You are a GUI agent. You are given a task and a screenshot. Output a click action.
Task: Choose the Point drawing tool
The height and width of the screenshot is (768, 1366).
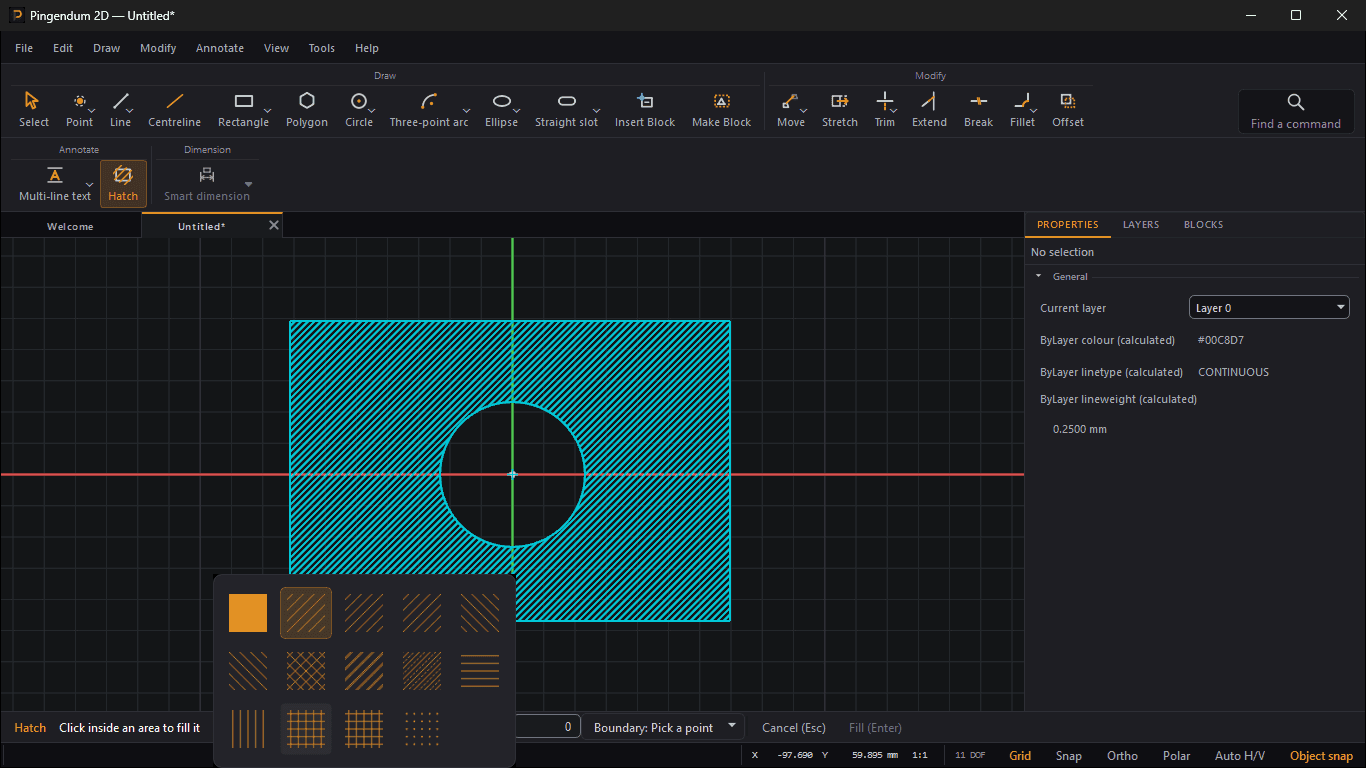click(x=79, y=109)
